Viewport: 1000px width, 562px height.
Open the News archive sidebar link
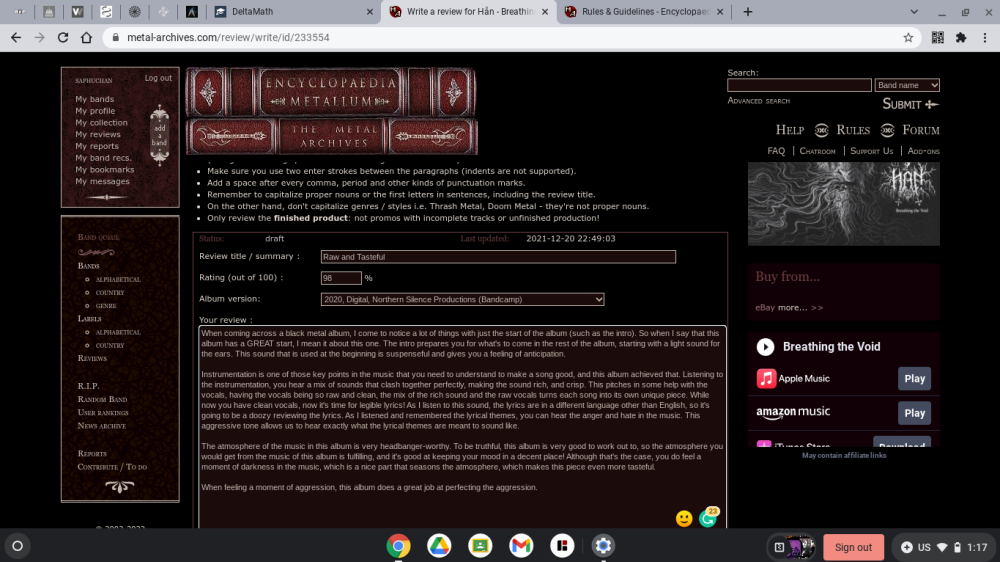coord(101,425)
